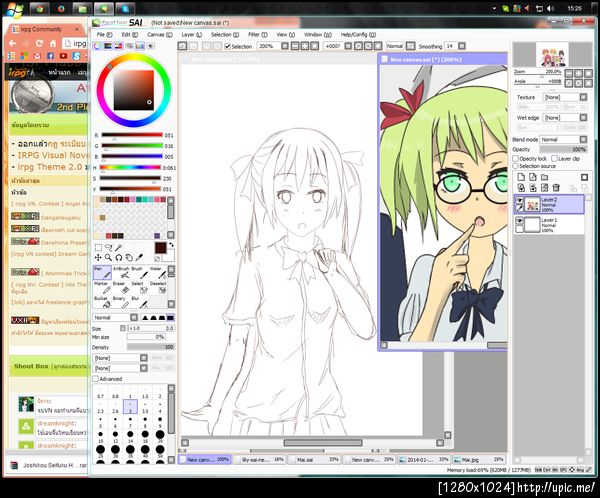Open the Smoothing level dropdown
This screenshot has height=498, width=600.
462,46
